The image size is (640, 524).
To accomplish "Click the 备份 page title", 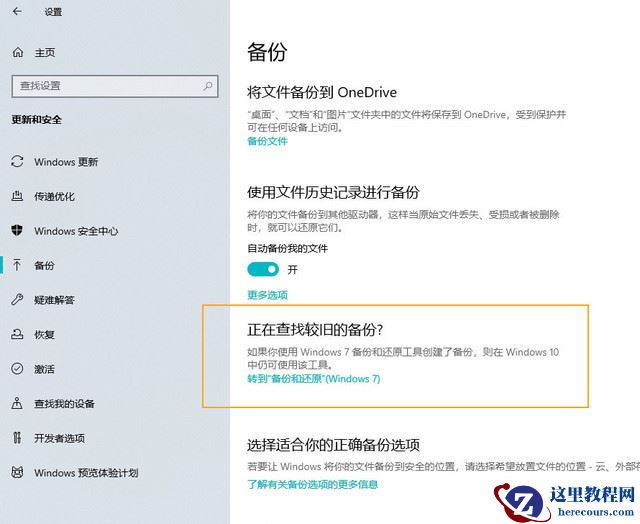I will [267, 52].
